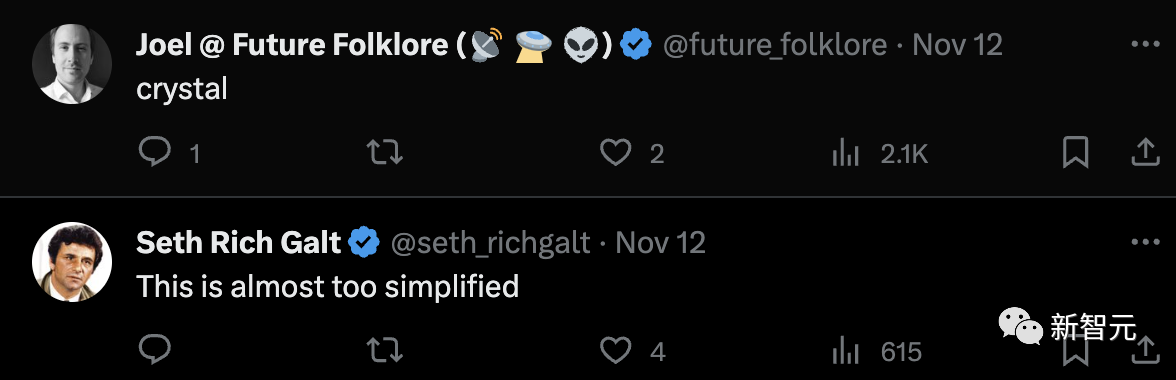The width and height of the screenshot is (1176, 380).
Task: Open more options on Seth's tweet
Action: 1145,242
